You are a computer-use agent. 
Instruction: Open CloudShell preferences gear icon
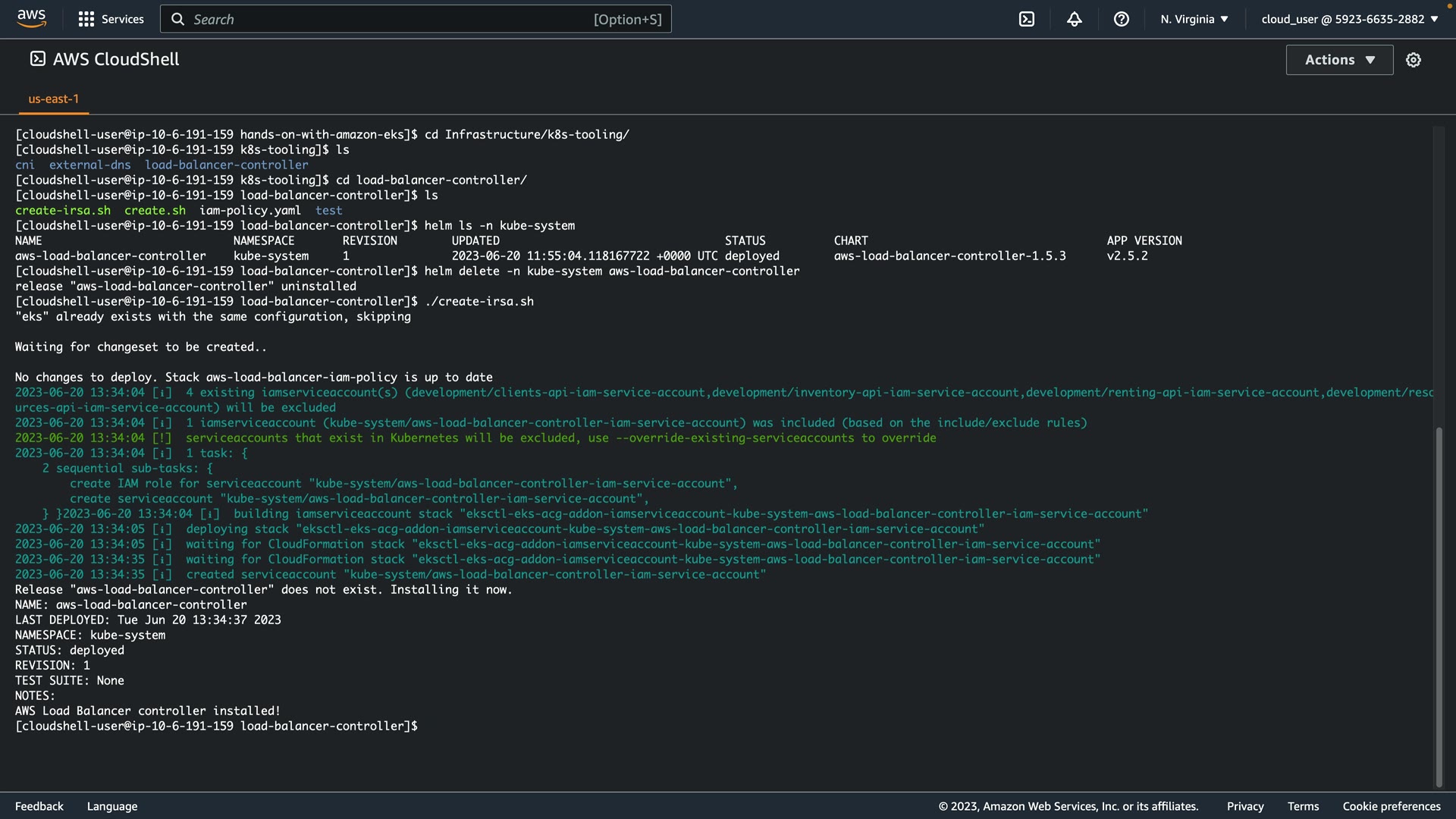(1413, 60)
